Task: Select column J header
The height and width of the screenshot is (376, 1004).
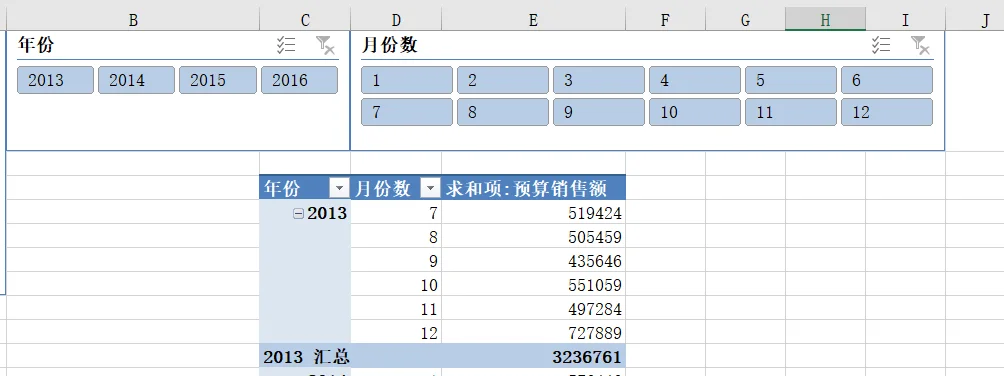Action: 975,20
